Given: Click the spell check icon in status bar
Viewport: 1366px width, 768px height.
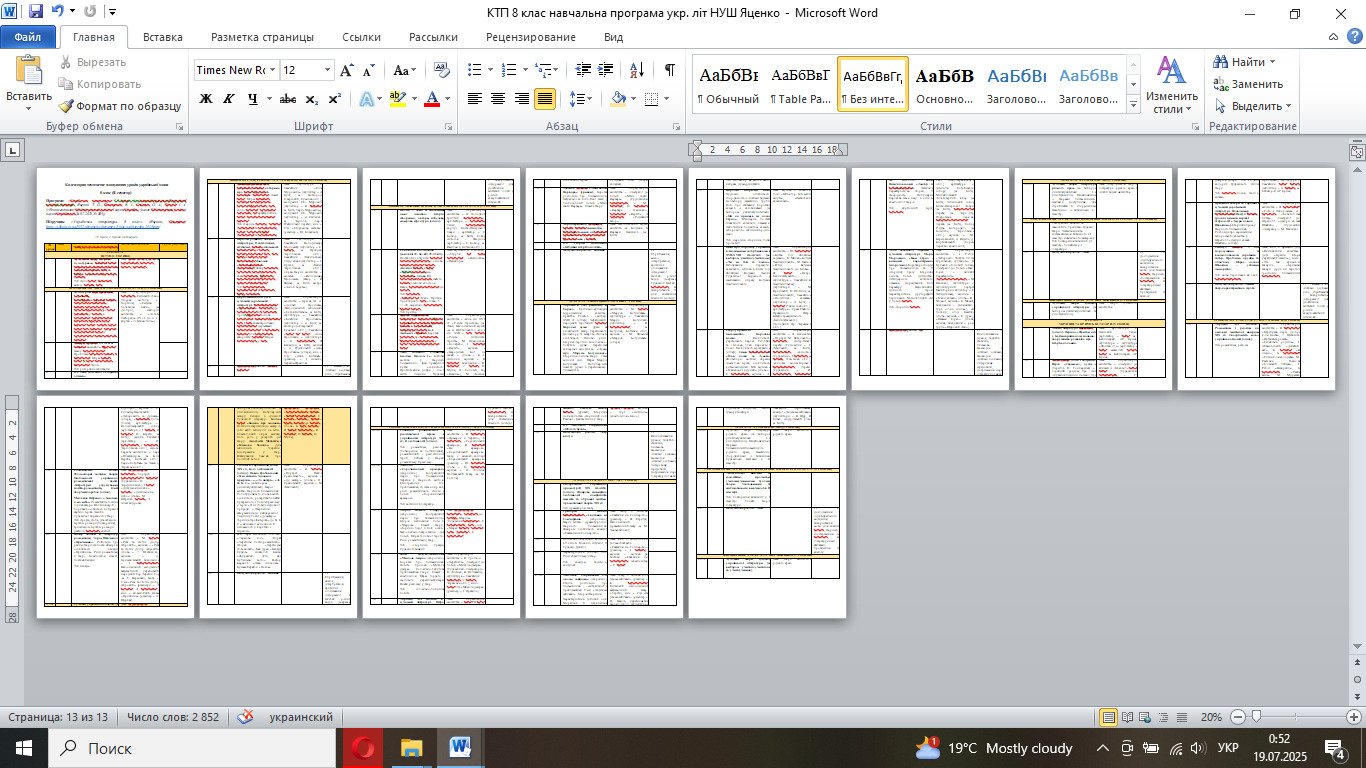Looking at the screenshot, I should [245, 717].
